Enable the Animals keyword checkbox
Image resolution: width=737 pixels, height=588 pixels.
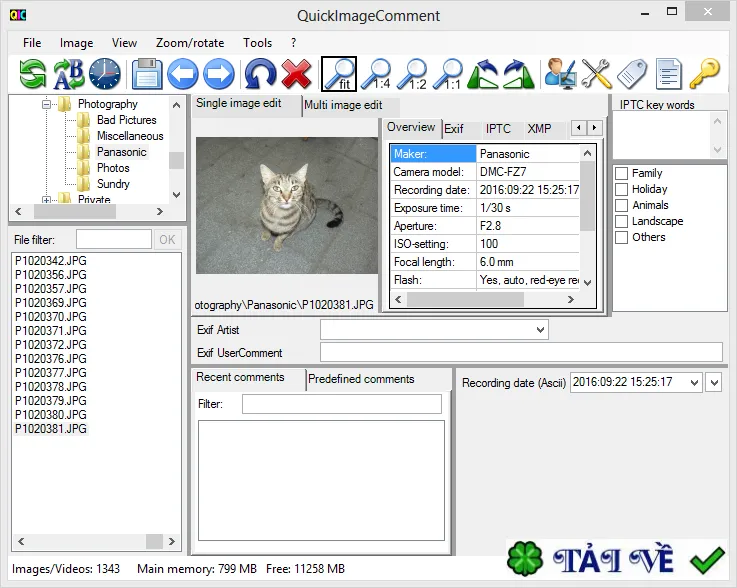[621, 205]
